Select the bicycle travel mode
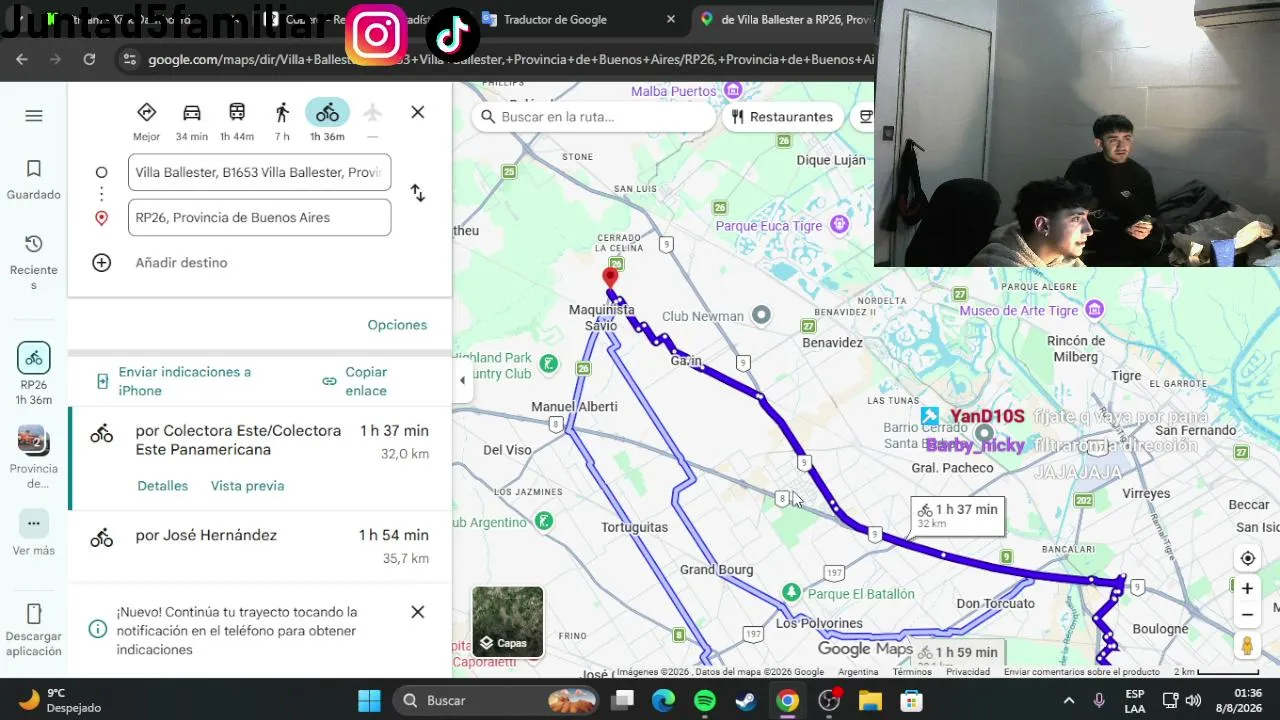This screenshot has height=720, width=1280. coord(327,121)
